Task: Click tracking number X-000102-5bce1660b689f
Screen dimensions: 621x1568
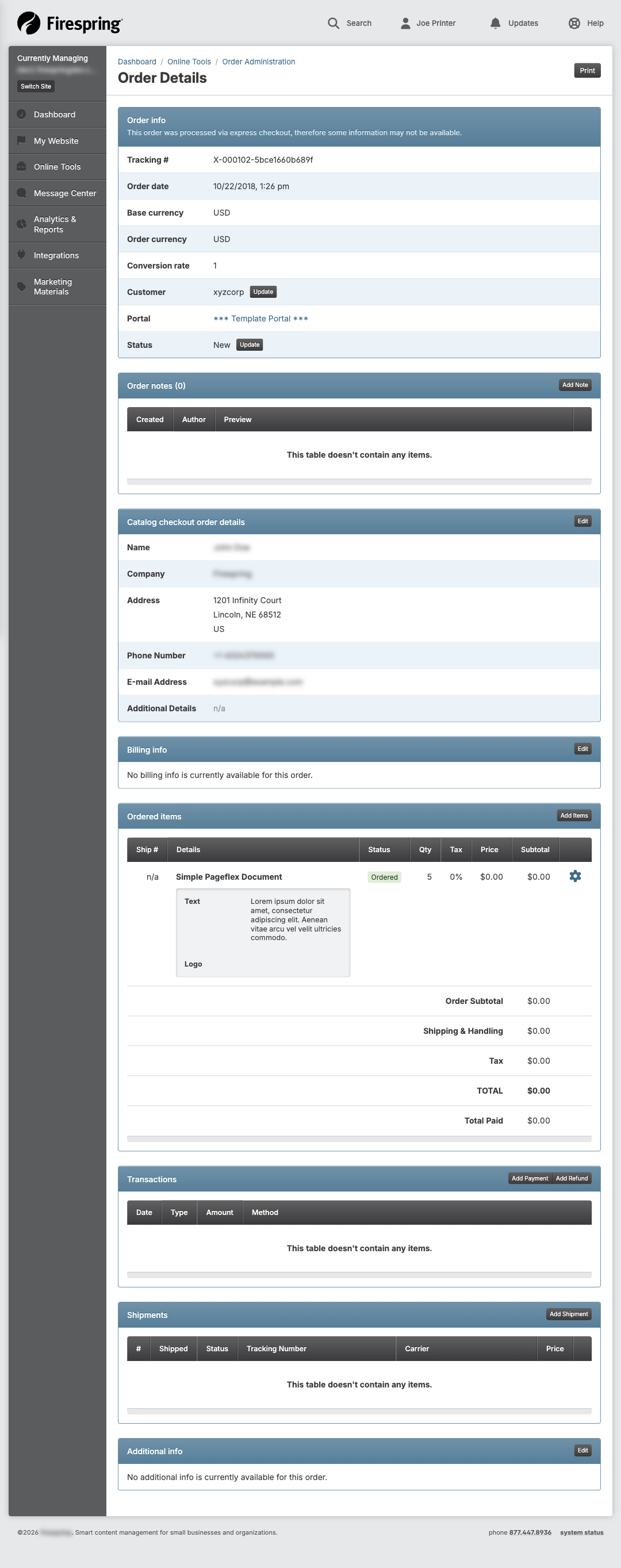Action: pyautogui.click(x=263, y=159)
